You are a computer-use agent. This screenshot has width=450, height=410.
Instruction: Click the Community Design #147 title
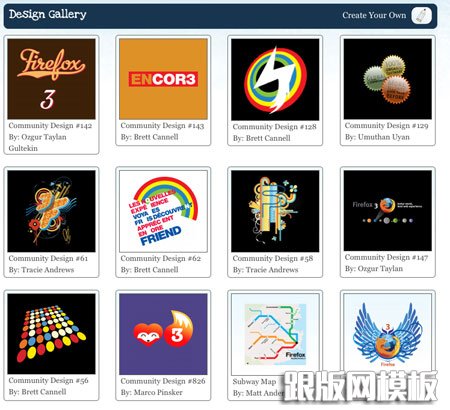coord(387,257)
